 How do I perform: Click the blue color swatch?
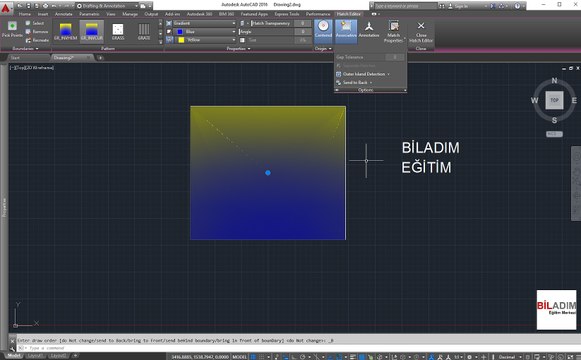(180, 31)
